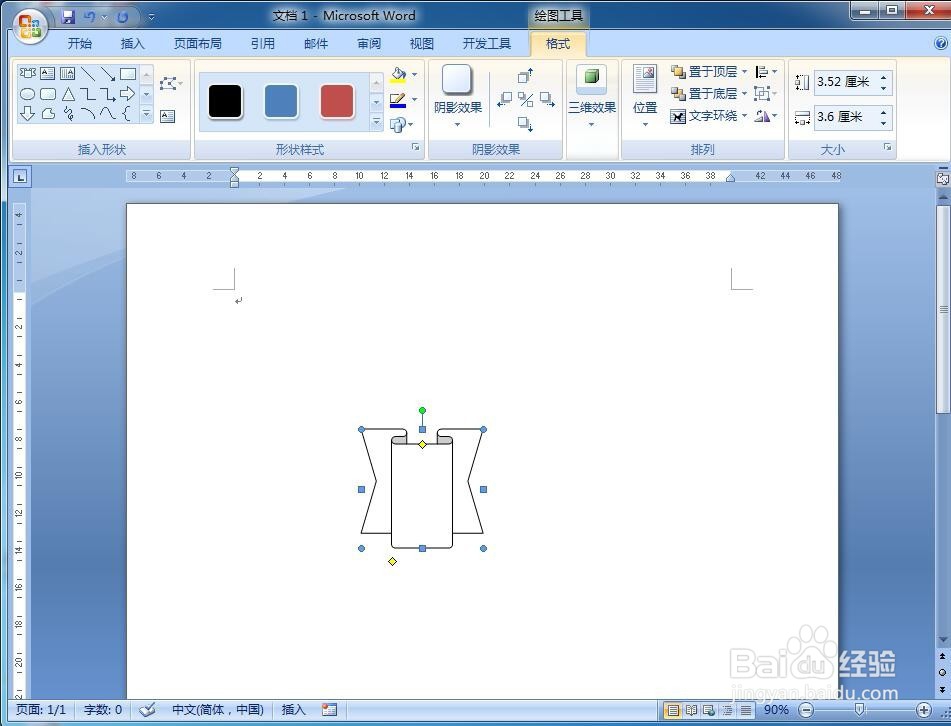Open the Change Shape dropdown
951x726 pixels.
pyautogui.click(x=401, y=124)
